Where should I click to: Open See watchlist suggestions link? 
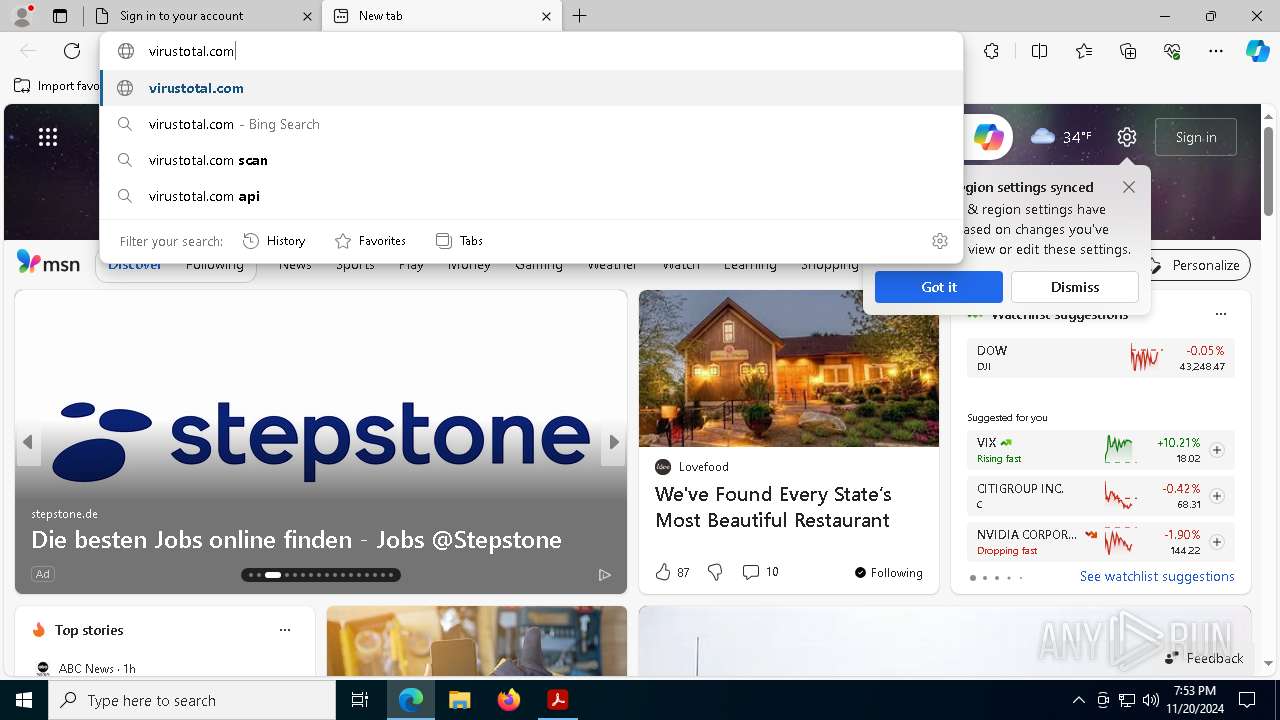pos(1157,576)
